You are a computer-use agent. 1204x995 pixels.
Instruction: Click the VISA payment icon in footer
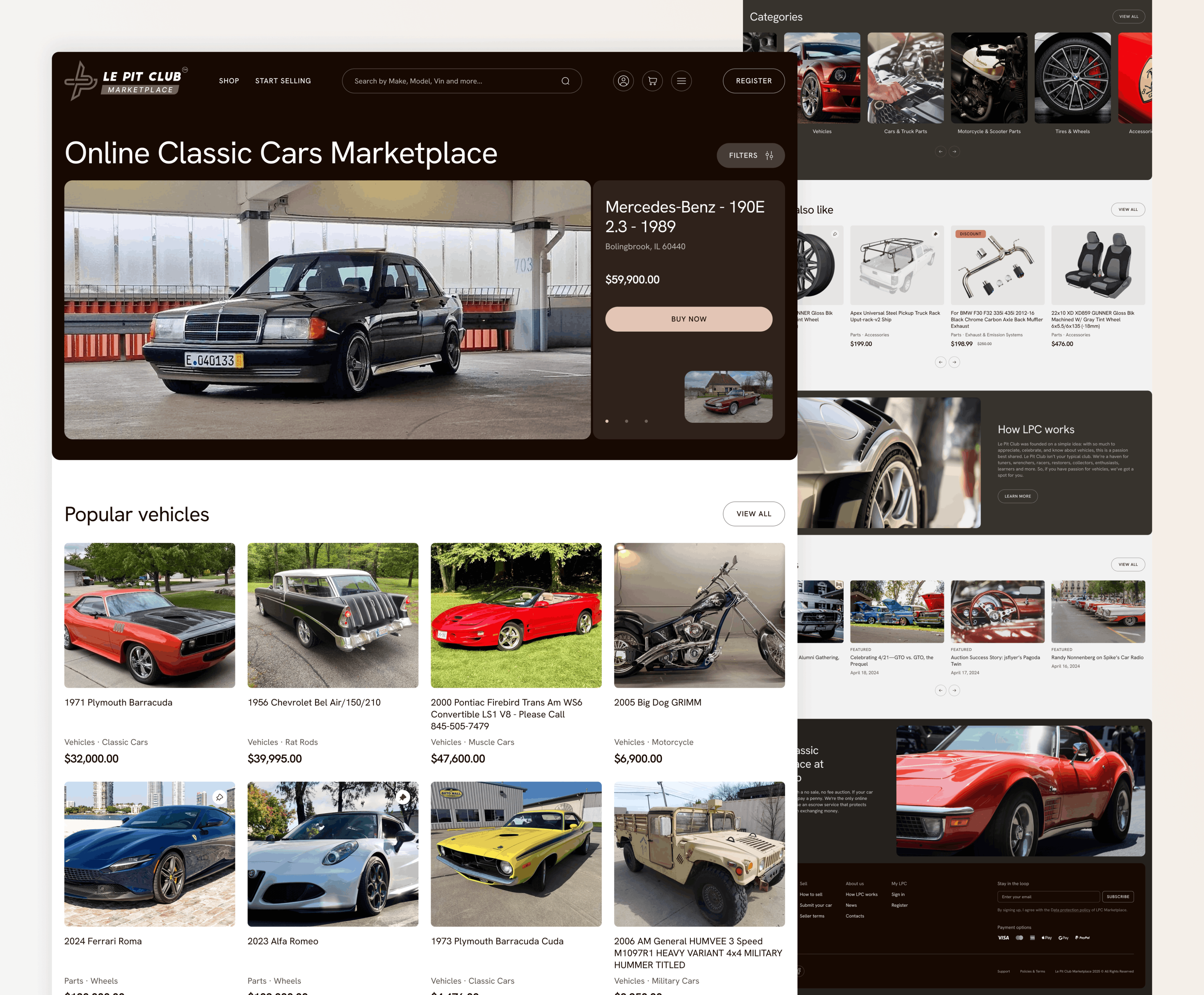(1004, 938)
